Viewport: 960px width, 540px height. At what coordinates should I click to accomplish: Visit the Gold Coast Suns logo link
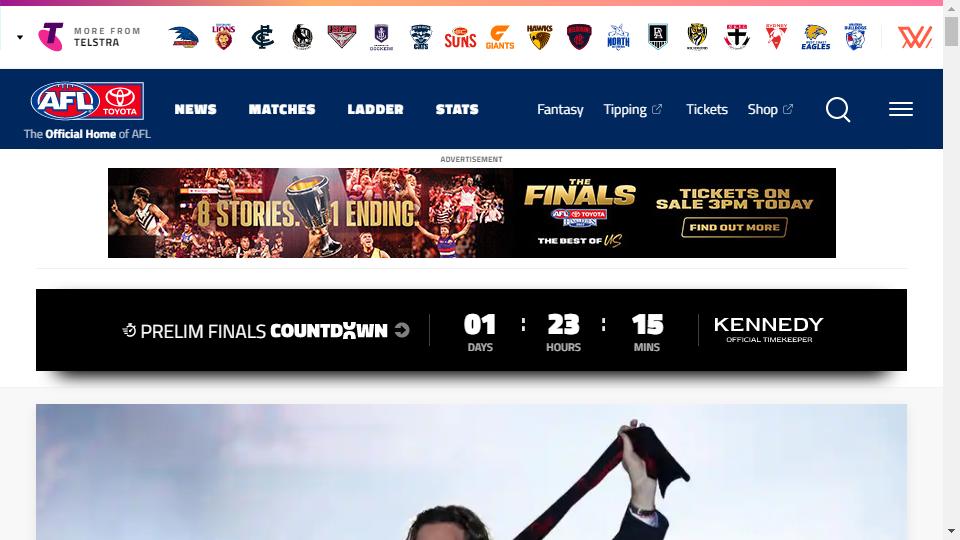click(x=460, y=38)
